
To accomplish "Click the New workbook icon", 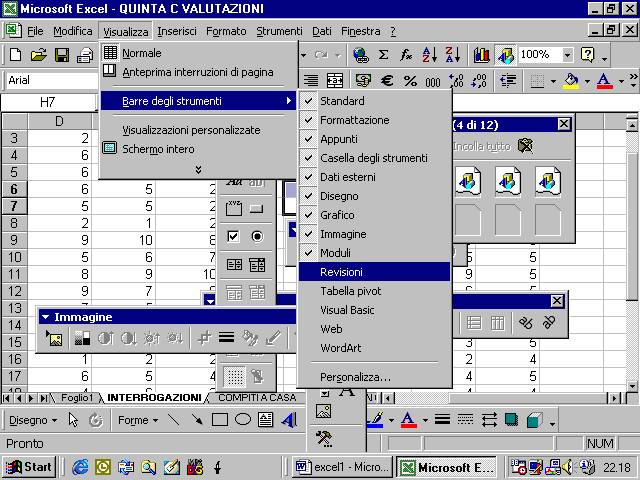I will point(16,55).
